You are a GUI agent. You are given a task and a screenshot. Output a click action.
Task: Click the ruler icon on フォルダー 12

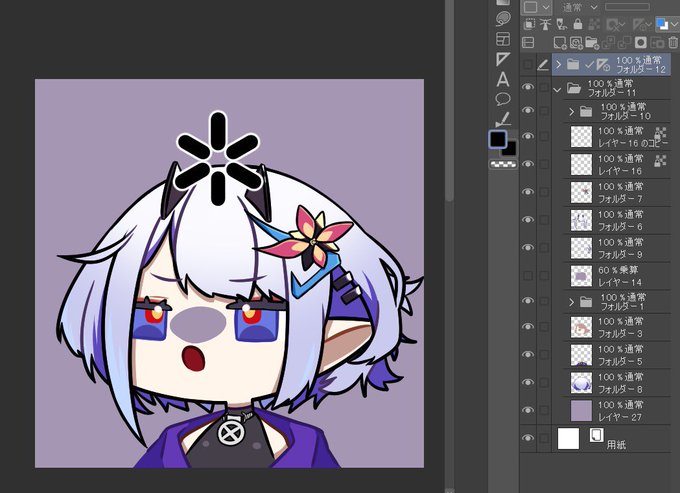[x=602, y=65]
